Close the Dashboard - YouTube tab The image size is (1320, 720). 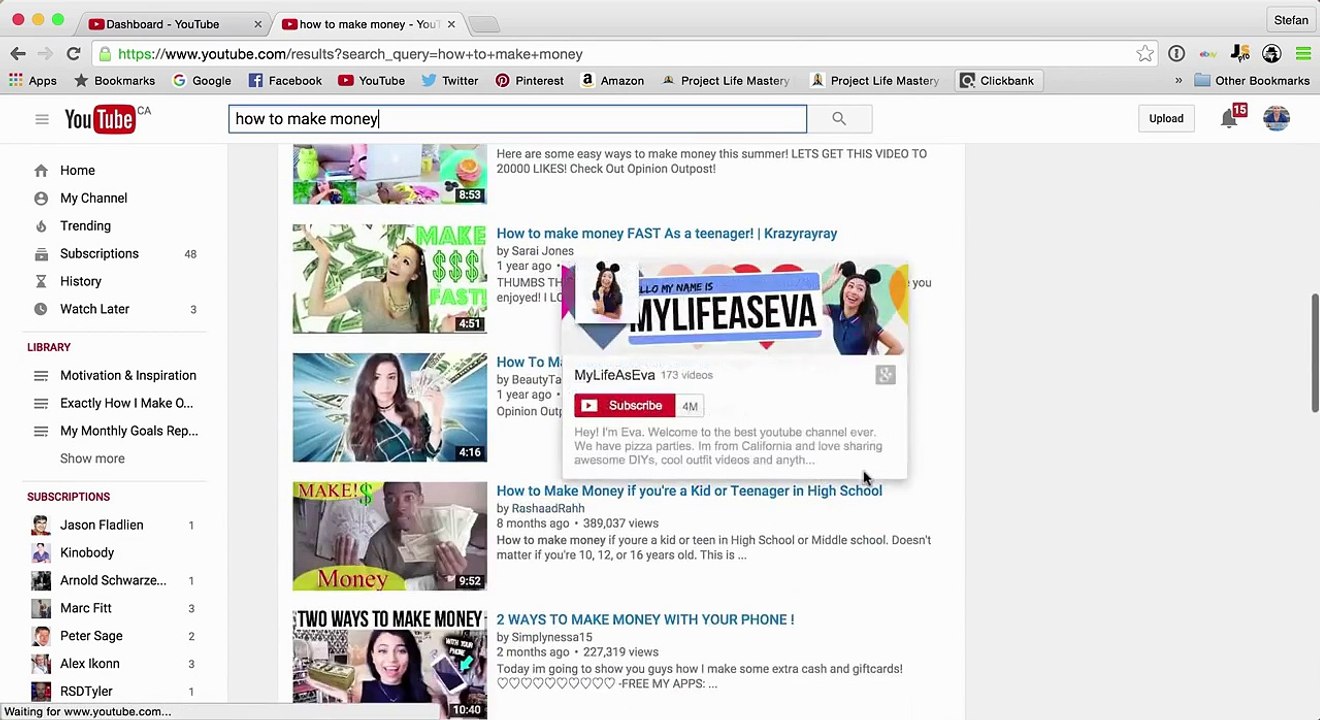pos(258,24)
